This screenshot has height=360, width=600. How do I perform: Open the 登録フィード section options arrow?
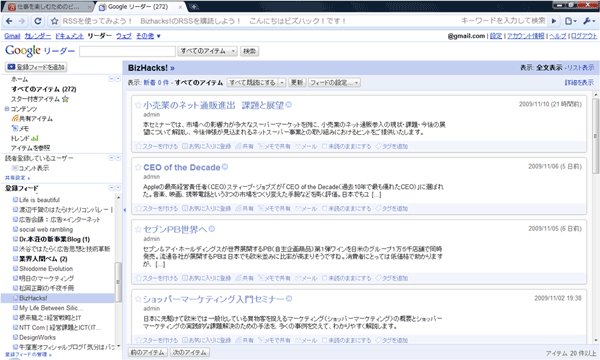(x=118, y=188)
